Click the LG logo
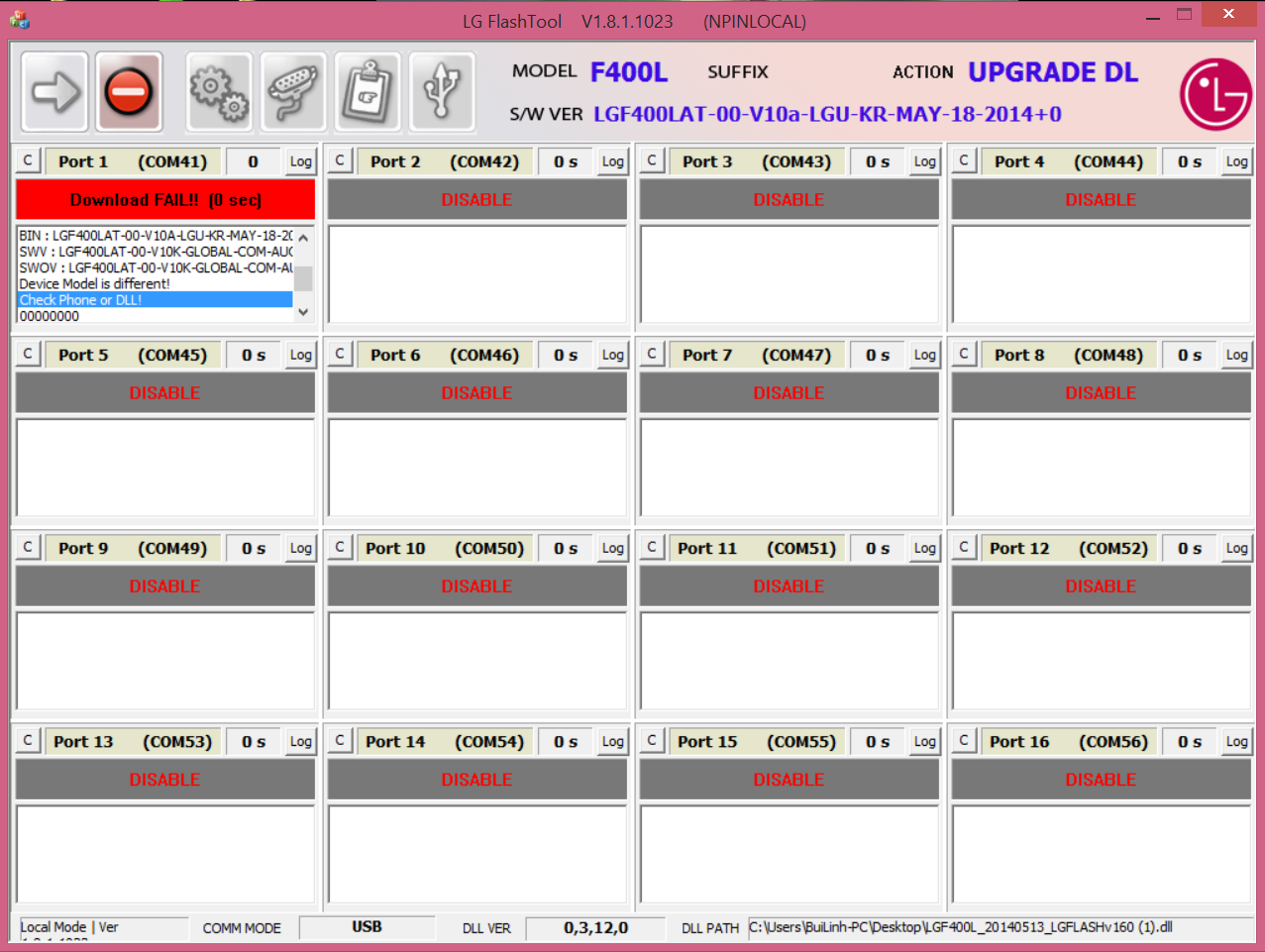The image size is (1265, 952). click(1215, 94)
